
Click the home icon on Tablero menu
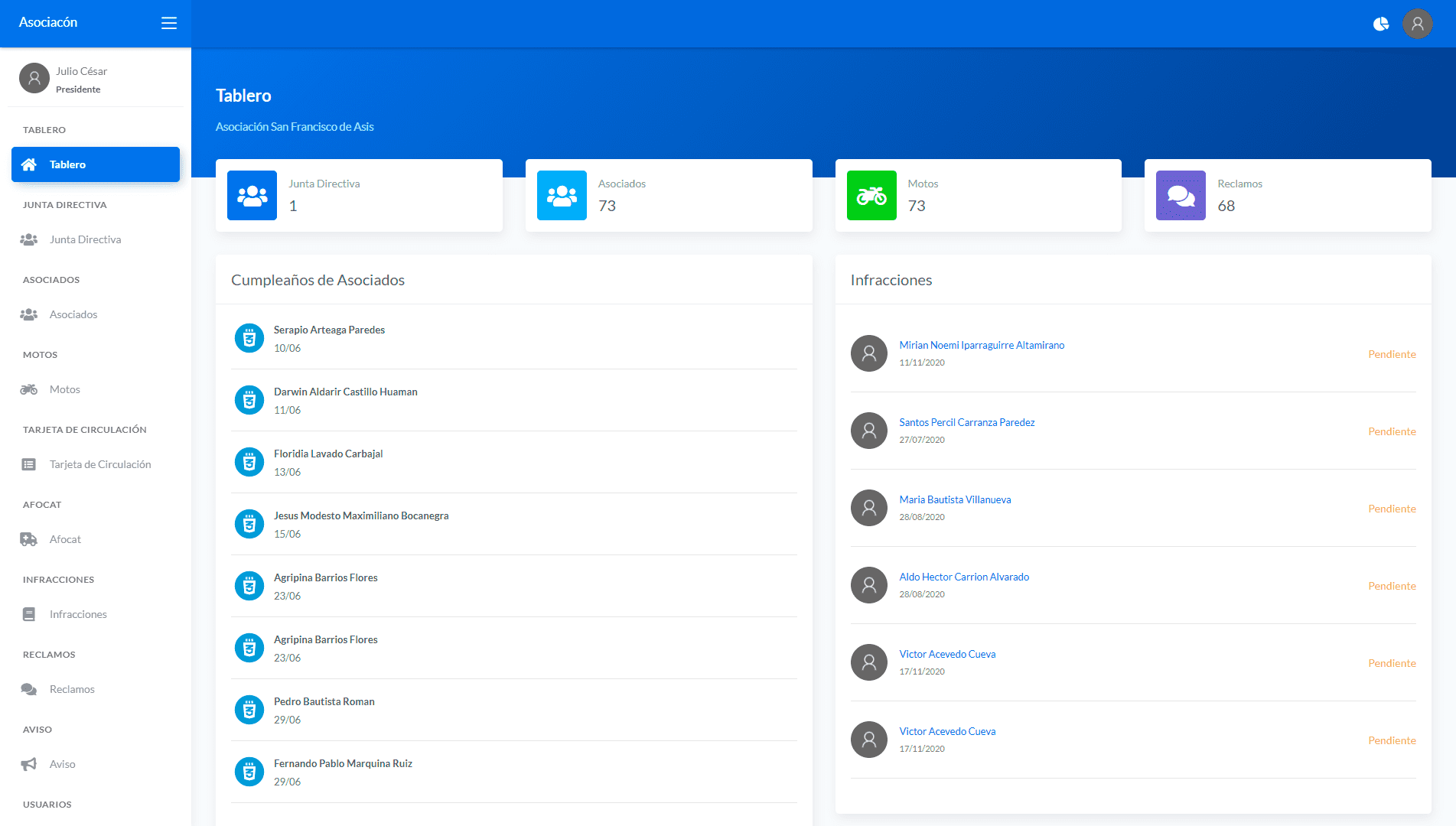tap(29, 164)
